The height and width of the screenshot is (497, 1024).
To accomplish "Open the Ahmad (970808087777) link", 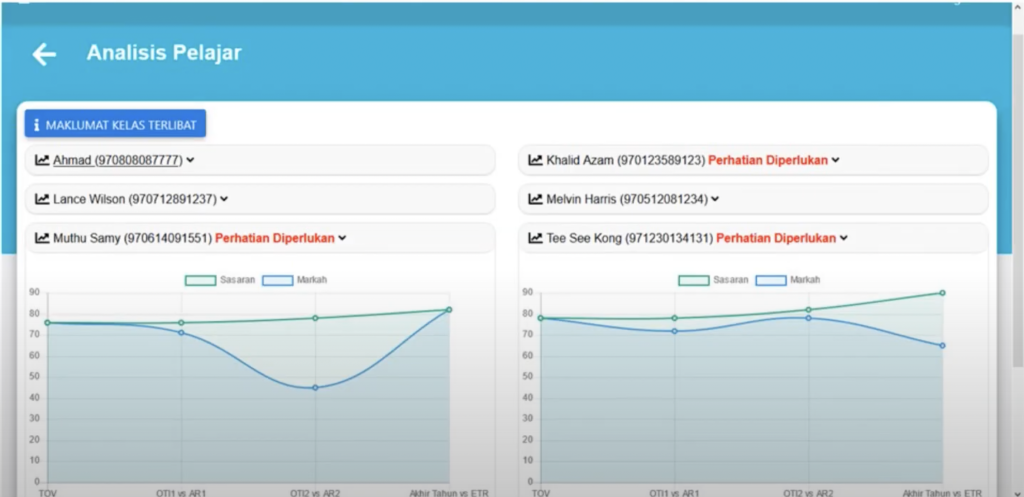I will (x=118, y=160).
